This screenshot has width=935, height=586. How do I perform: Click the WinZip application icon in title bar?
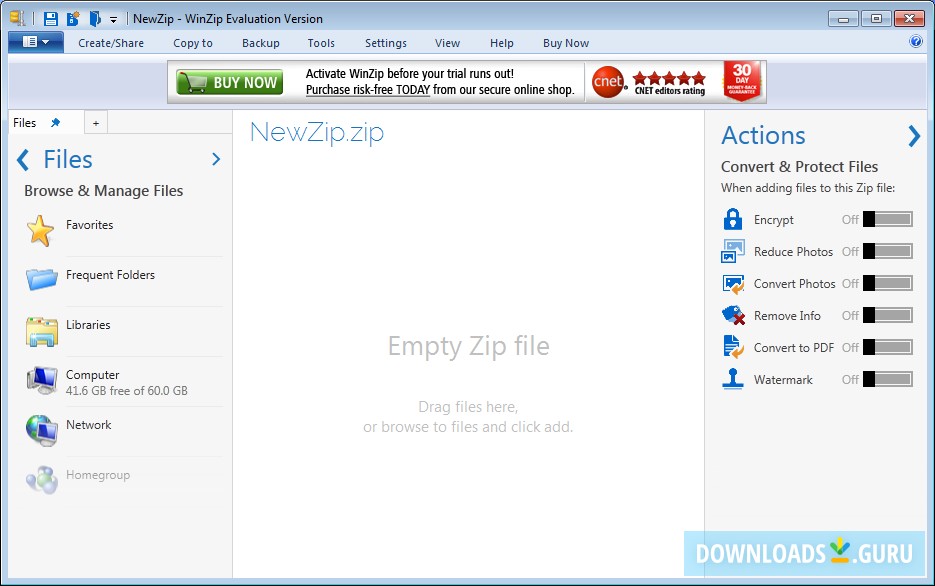point(17,18)
